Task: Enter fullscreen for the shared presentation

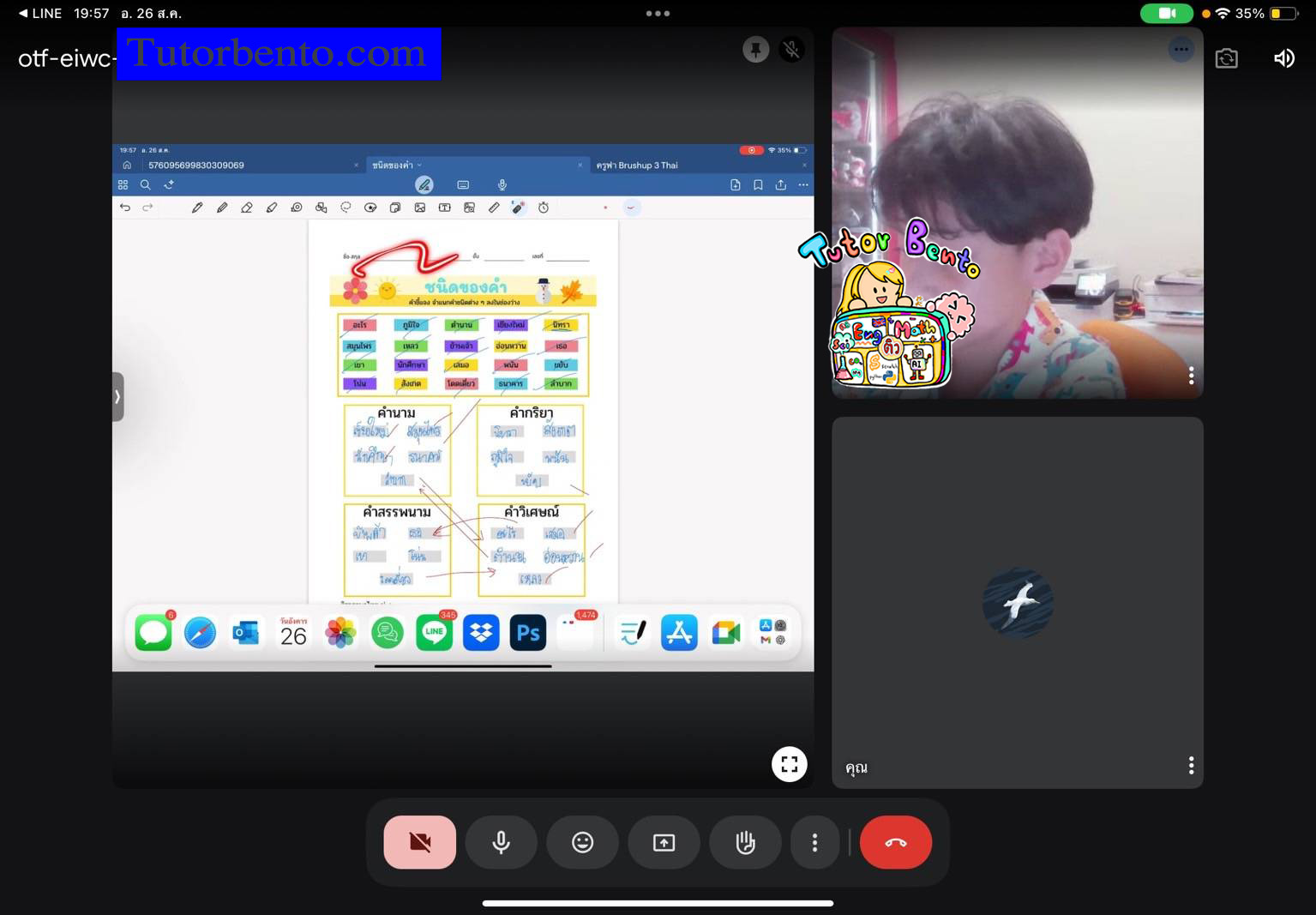Action: point(789,764)
